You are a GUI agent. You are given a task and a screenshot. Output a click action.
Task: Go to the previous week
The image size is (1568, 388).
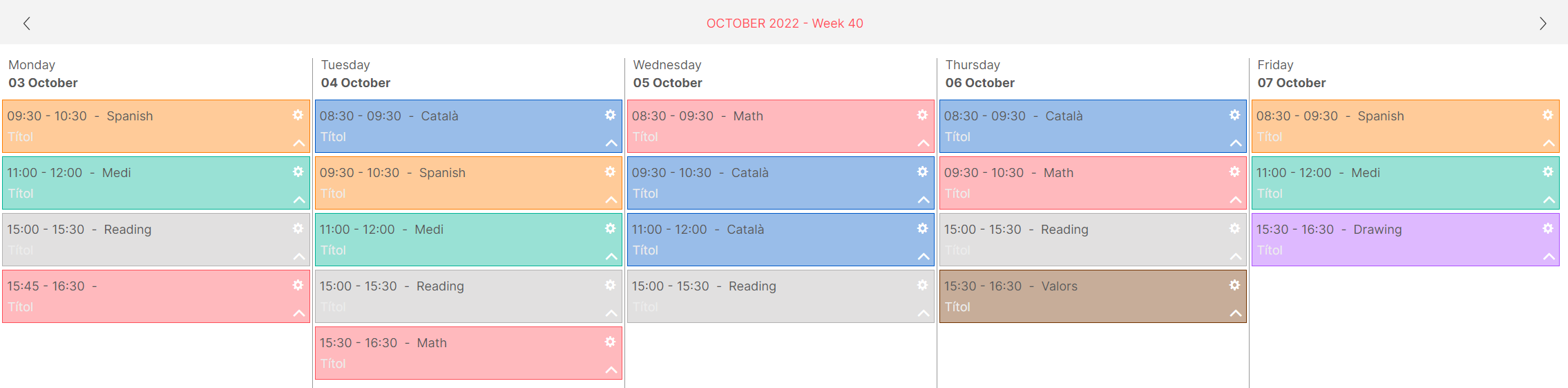tap(26, 24)
